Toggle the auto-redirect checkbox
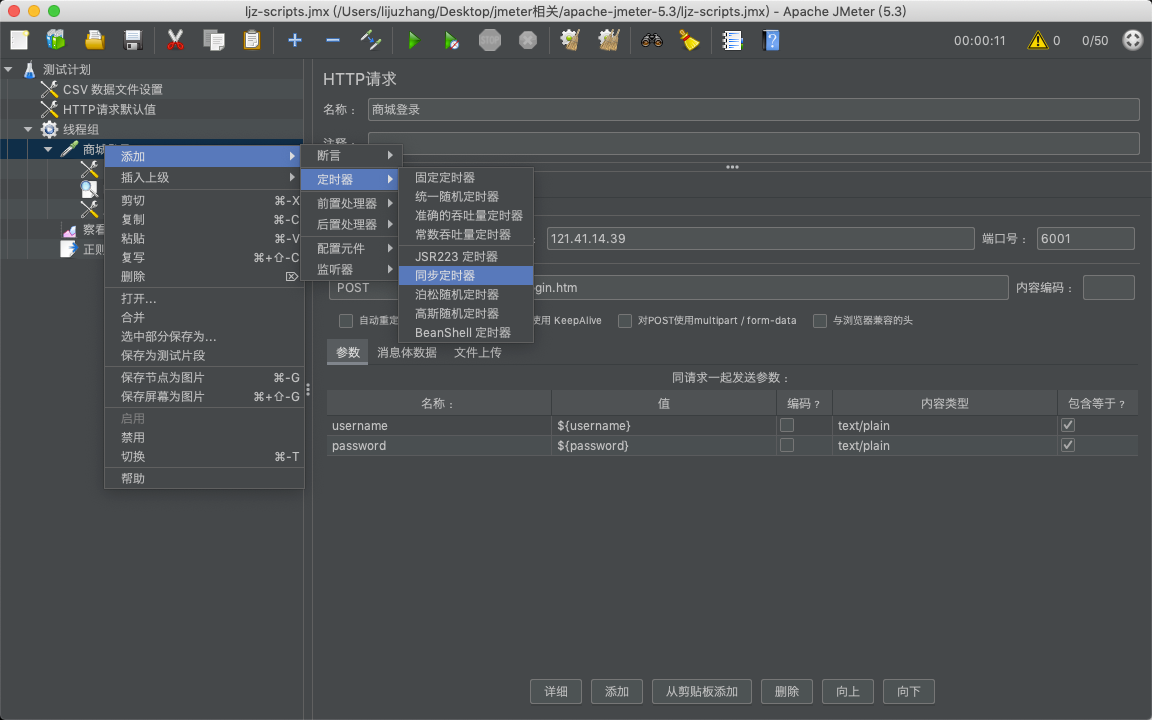The image size is (1152, 720). click(x=345, y=321)
